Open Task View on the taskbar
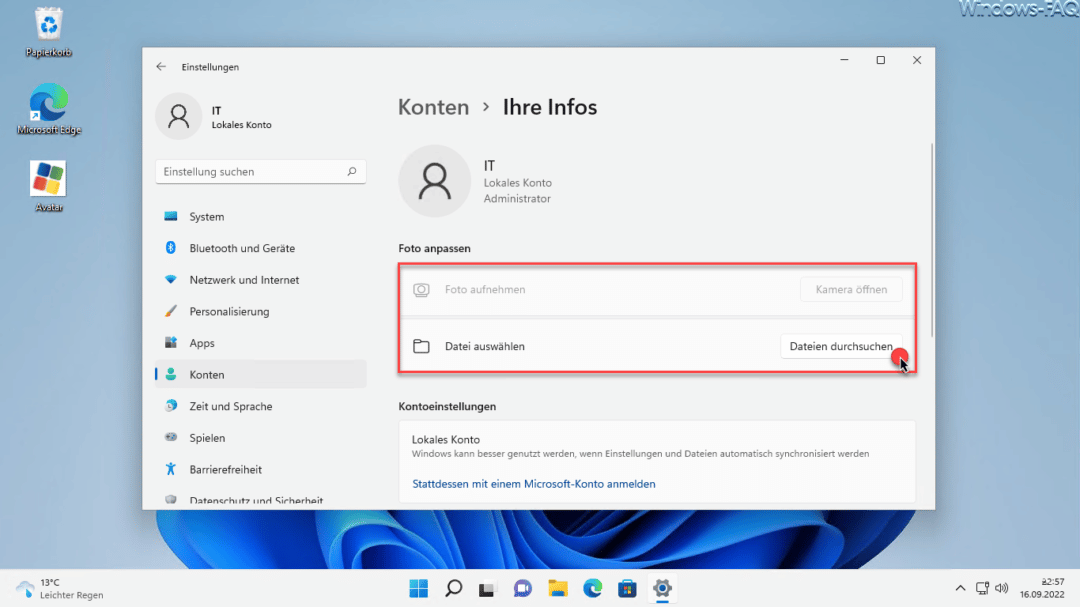The width and height of the screenshot is (1080, 607). point(488,588)
